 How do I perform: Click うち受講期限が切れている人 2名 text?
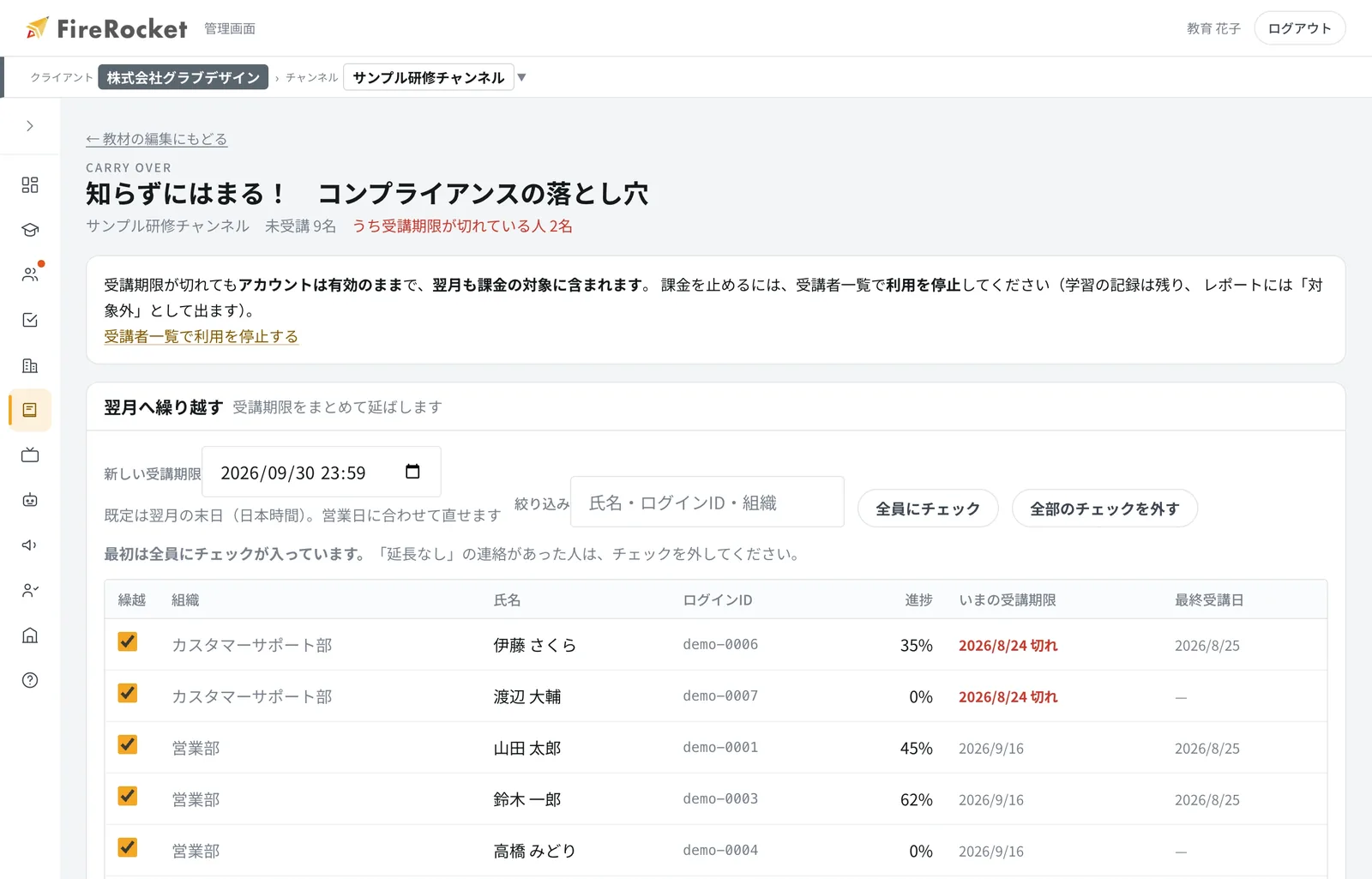(x=462, y=226)
